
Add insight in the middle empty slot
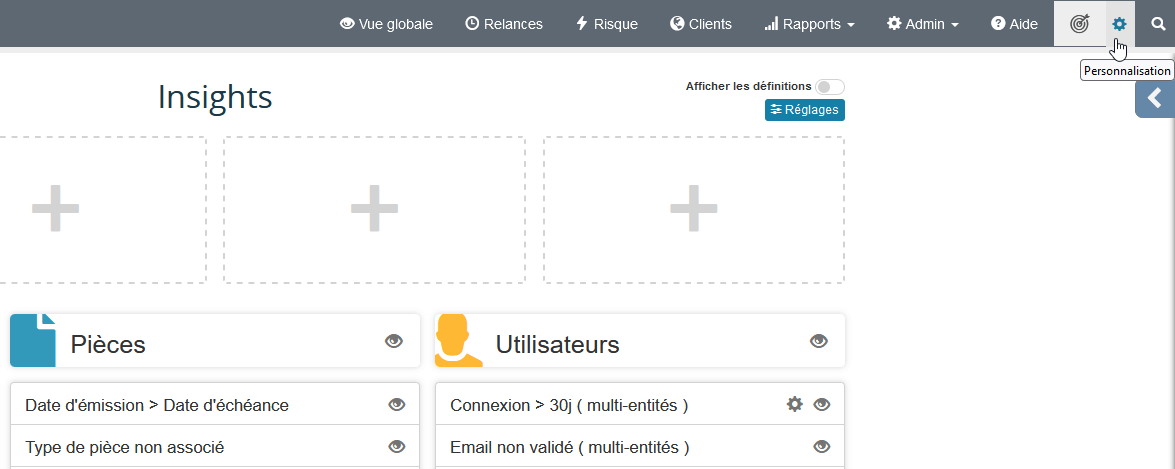(374, 210)
